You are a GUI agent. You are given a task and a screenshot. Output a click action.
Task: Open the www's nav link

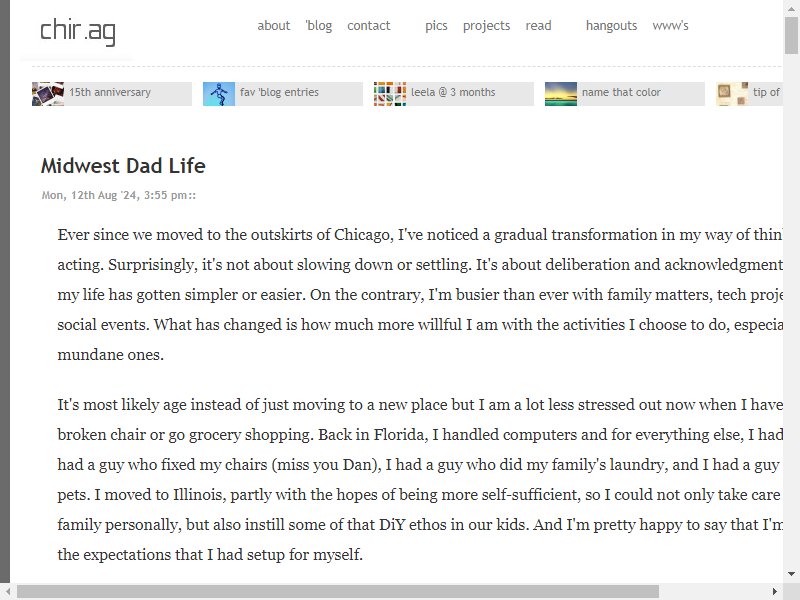[x=670, y=26]
